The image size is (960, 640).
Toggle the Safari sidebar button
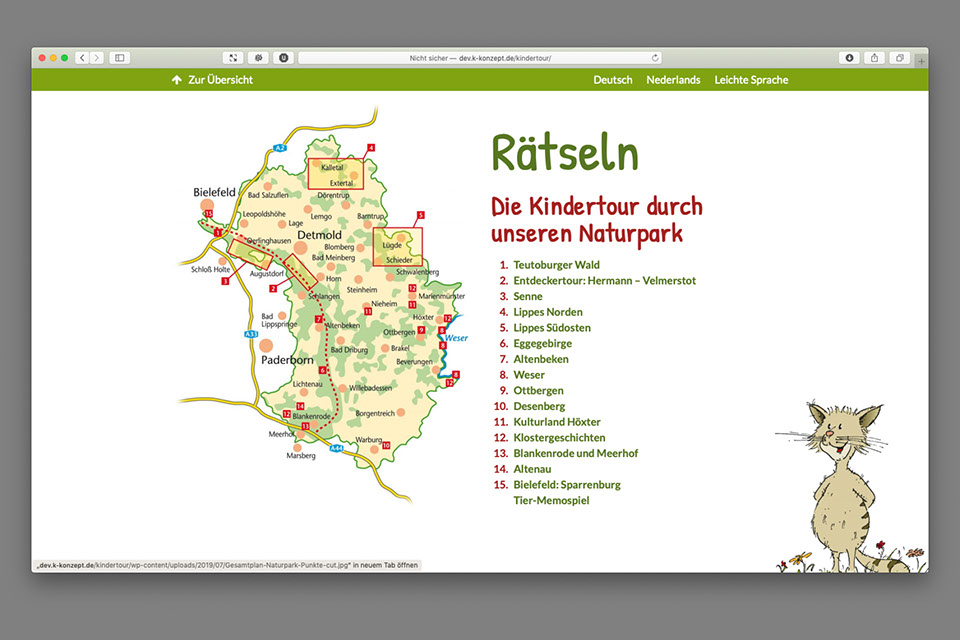pyautogui.click(x=119, y=58)
